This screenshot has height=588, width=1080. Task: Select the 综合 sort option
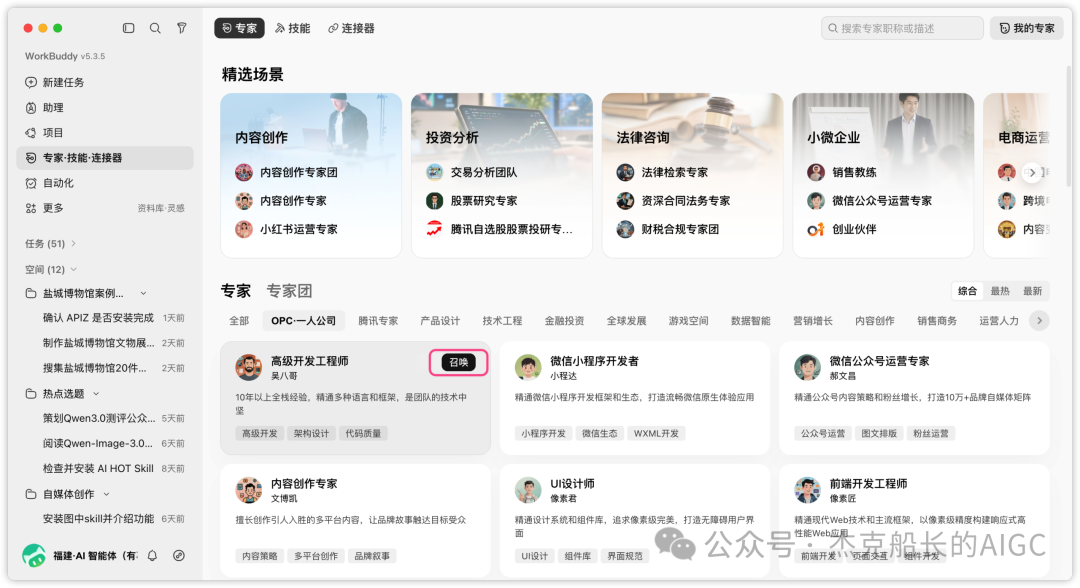[x=967, y=291]
